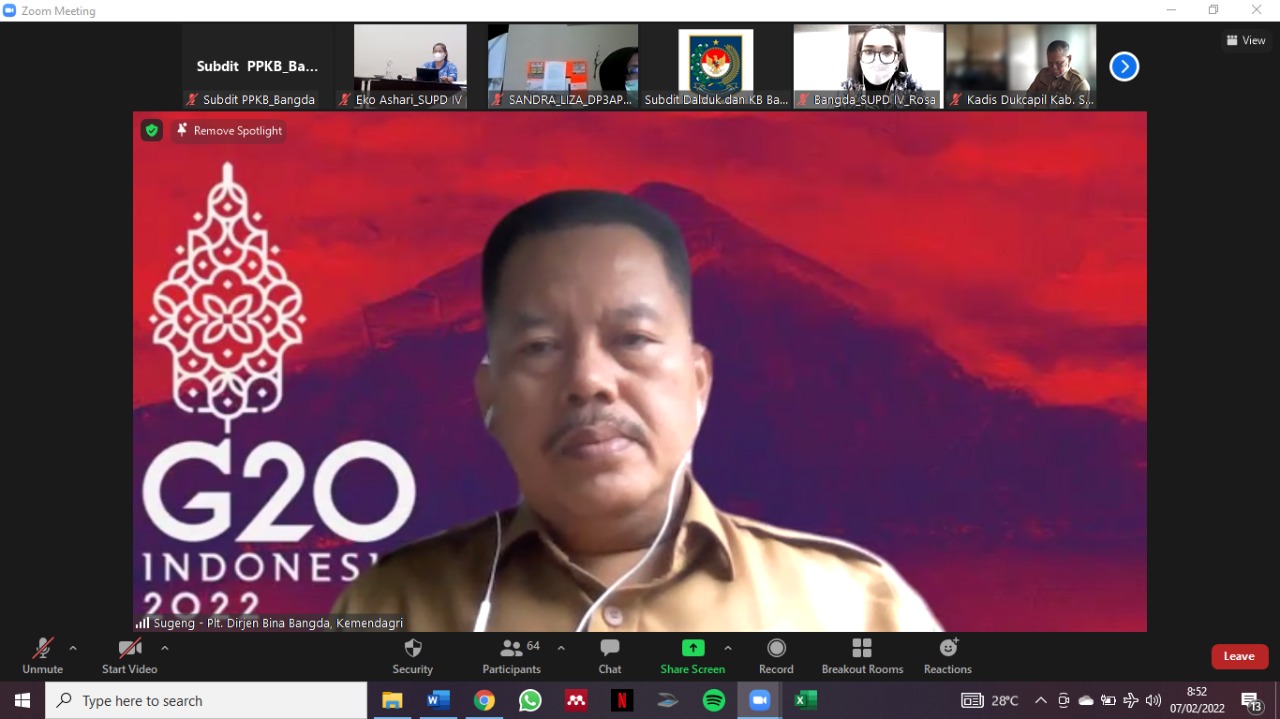
Task: Open the Chat panel
Action: point(610,656)
